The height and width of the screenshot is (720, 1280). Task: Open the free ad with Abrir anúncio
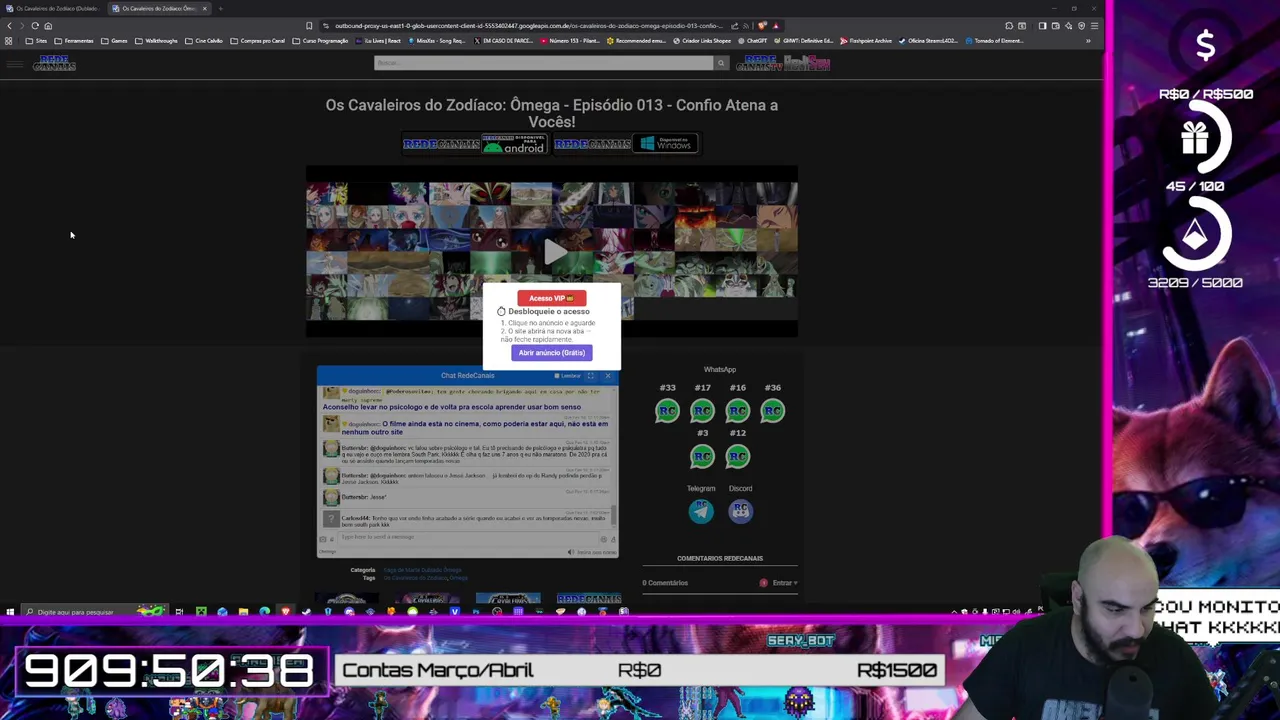click(551, 353)
